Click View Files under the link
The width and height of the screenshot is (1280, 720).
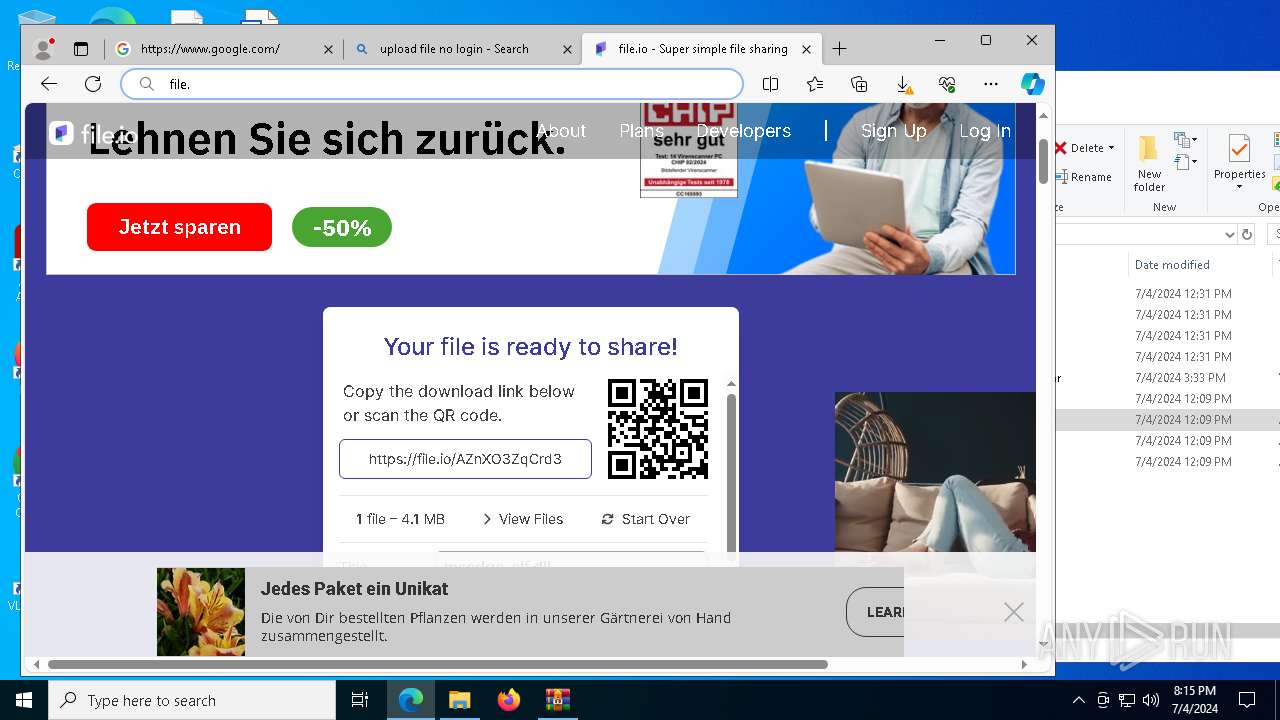pos(523,519)
